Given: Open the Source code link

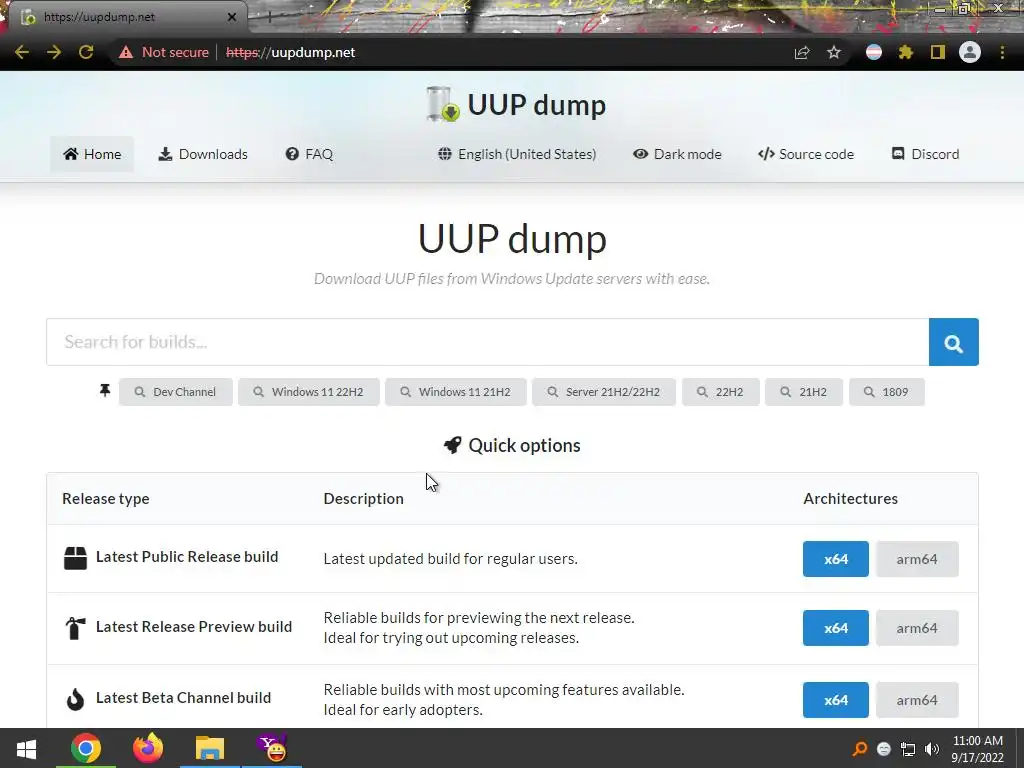Looking at the screenshot, I should 806,154.
